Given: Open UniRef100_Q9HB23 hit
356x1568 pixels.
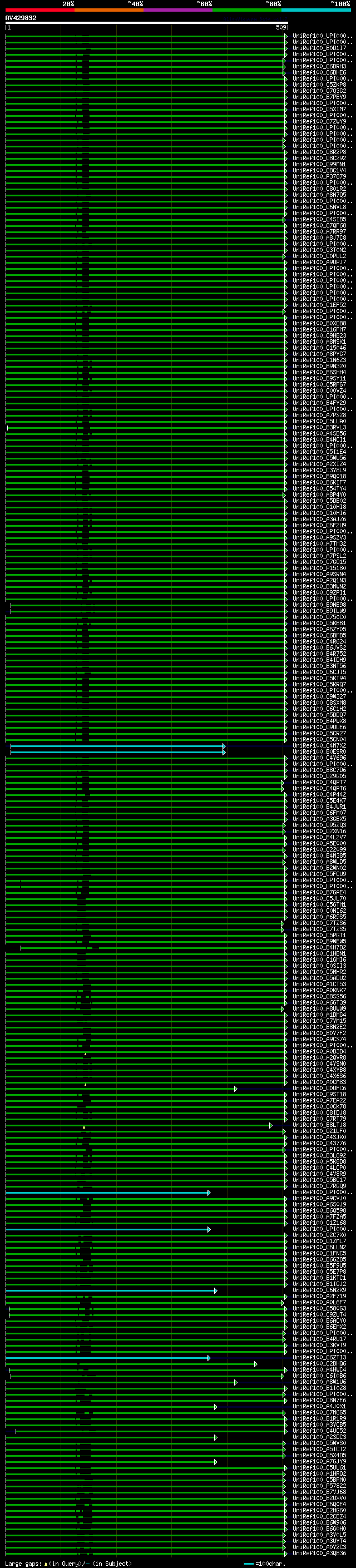Looking at the screenshot, I should pyautogui.click(x=319, y=336).
